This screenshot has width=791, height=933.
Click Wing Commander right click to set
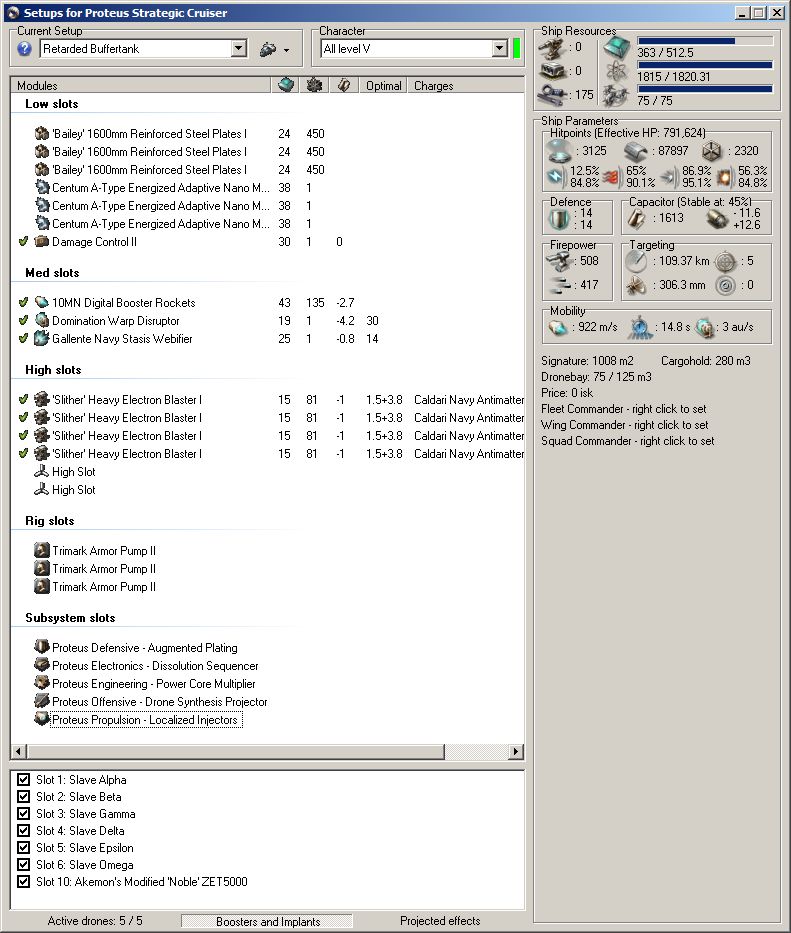click(x=625, y=425)
